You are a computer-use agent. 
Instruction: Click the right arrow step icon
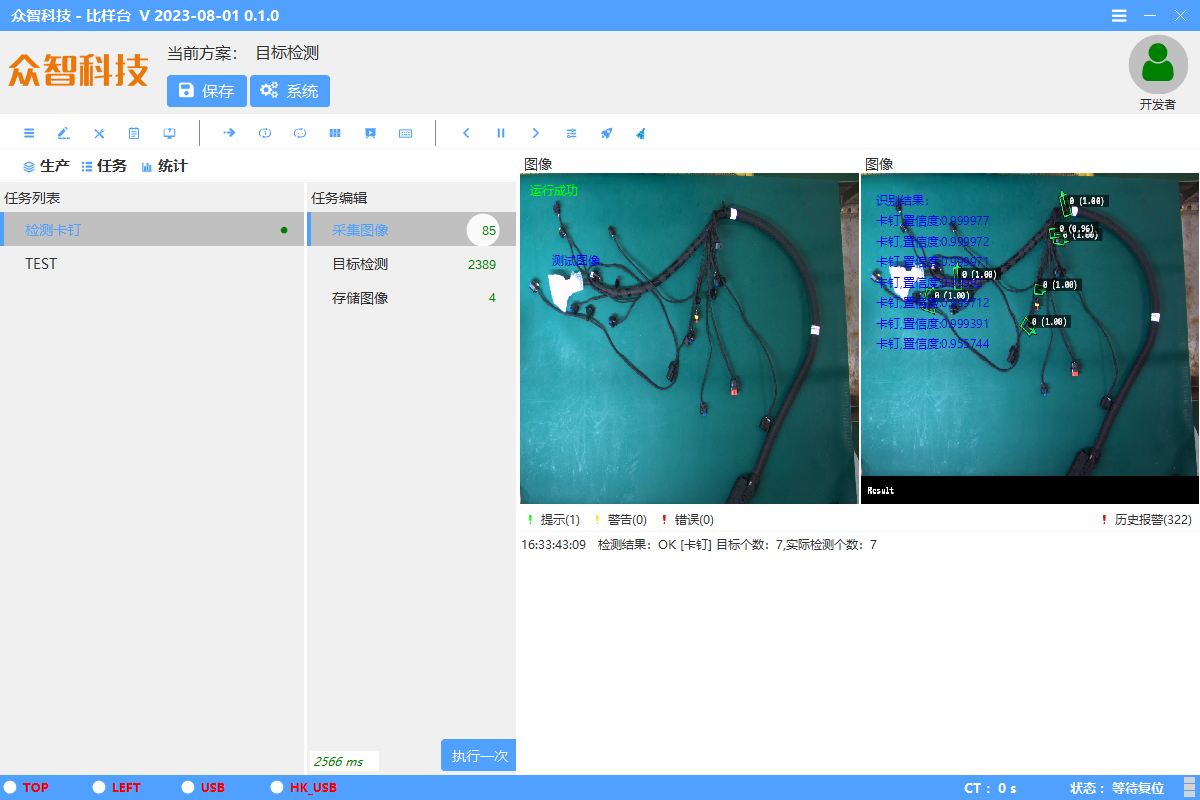(229, 133)
